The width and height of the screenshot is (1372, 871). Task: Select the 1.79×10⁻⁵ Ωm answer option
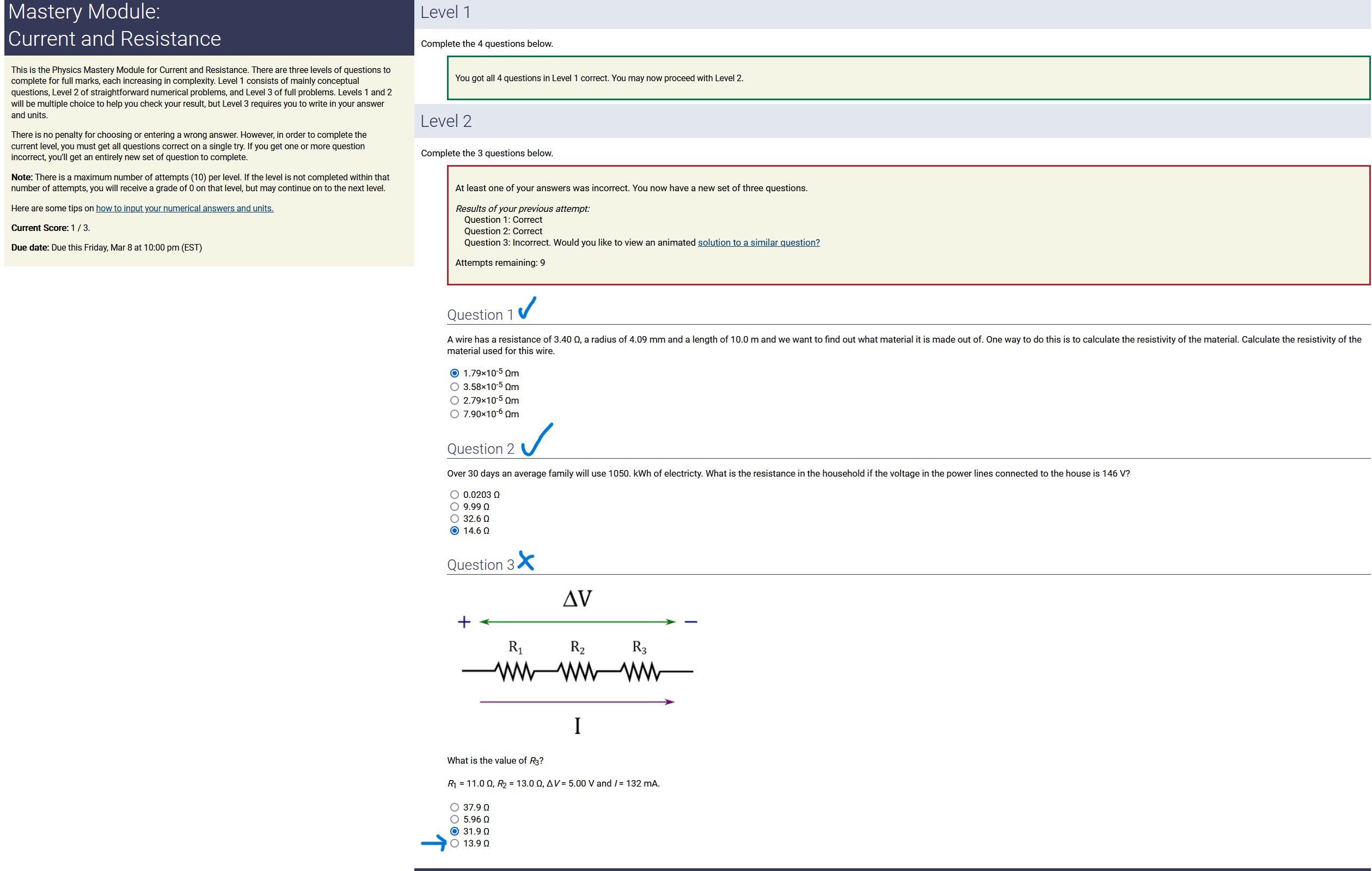pos(454,373)
